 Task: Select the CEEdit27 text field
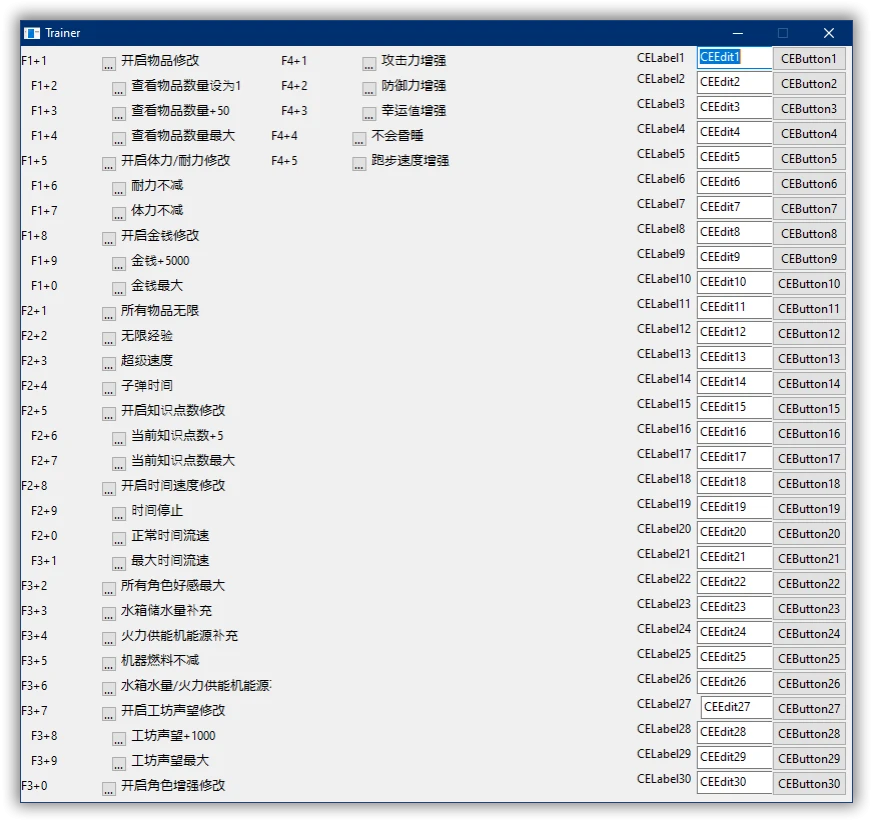734,707
